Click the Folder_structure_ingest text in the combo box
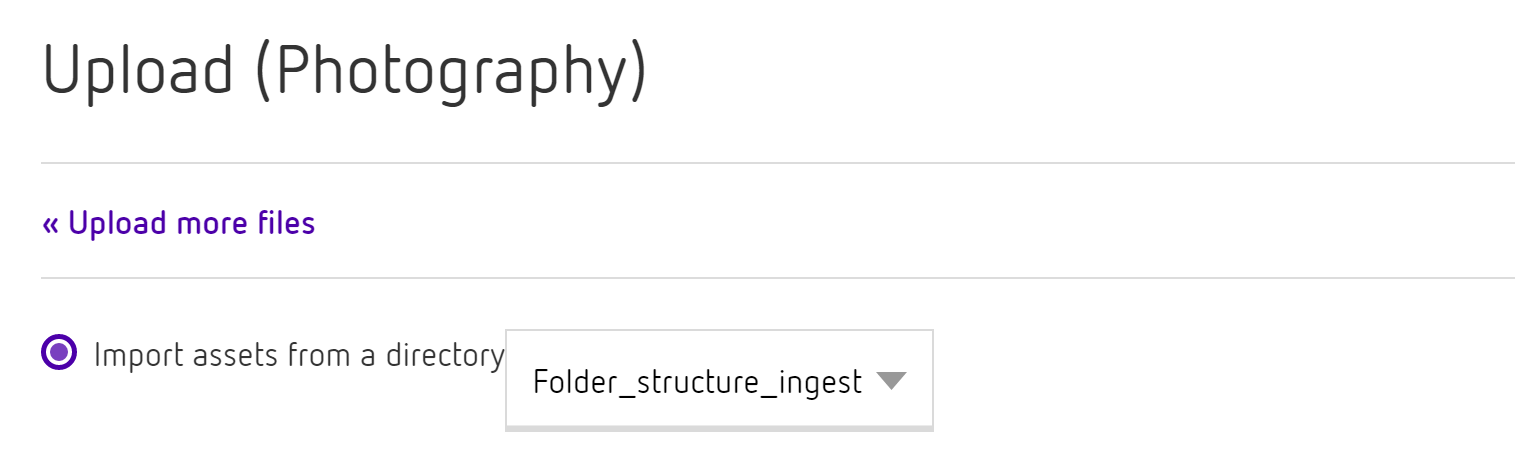1515x456 pixels. 697,382
